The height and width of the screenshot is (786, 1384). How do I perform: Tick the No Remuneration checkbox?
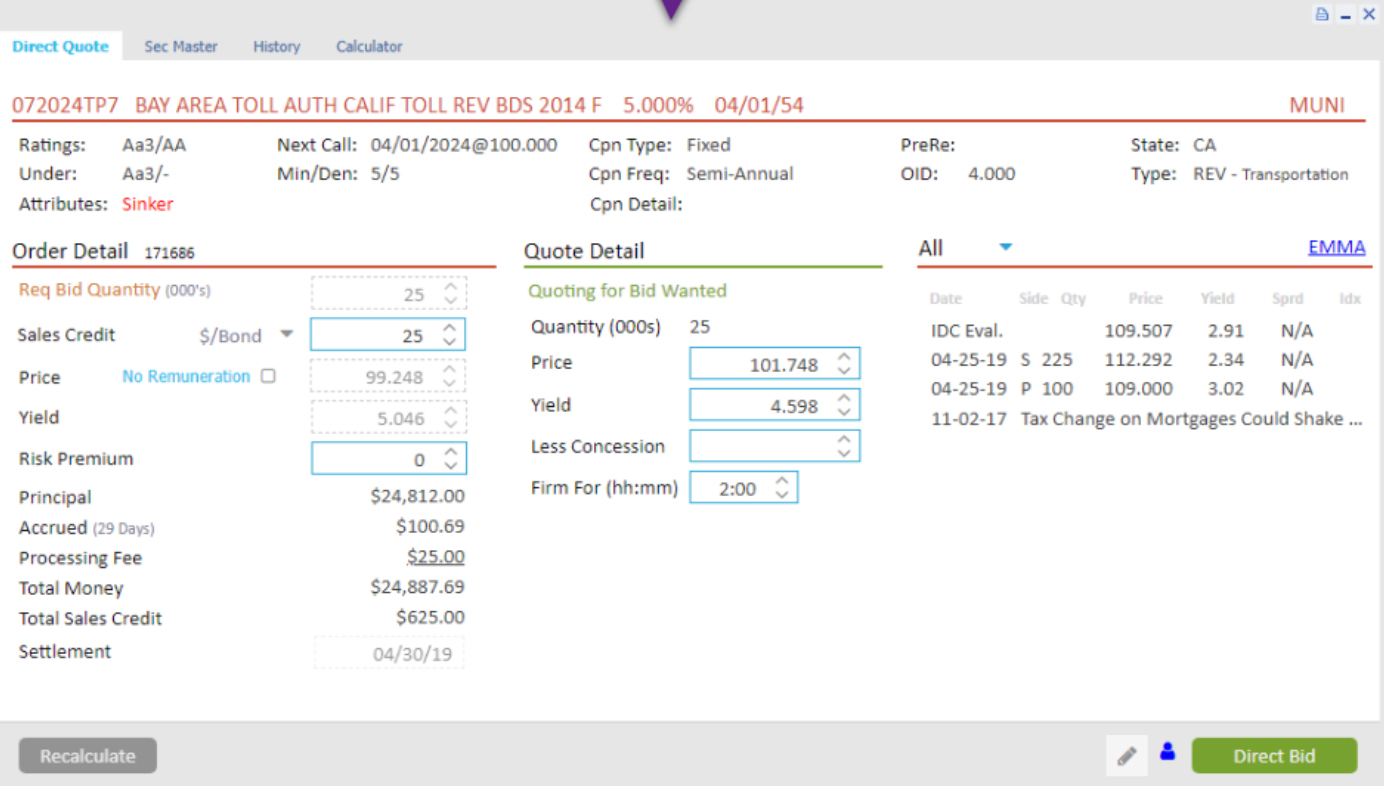point(267,376)
